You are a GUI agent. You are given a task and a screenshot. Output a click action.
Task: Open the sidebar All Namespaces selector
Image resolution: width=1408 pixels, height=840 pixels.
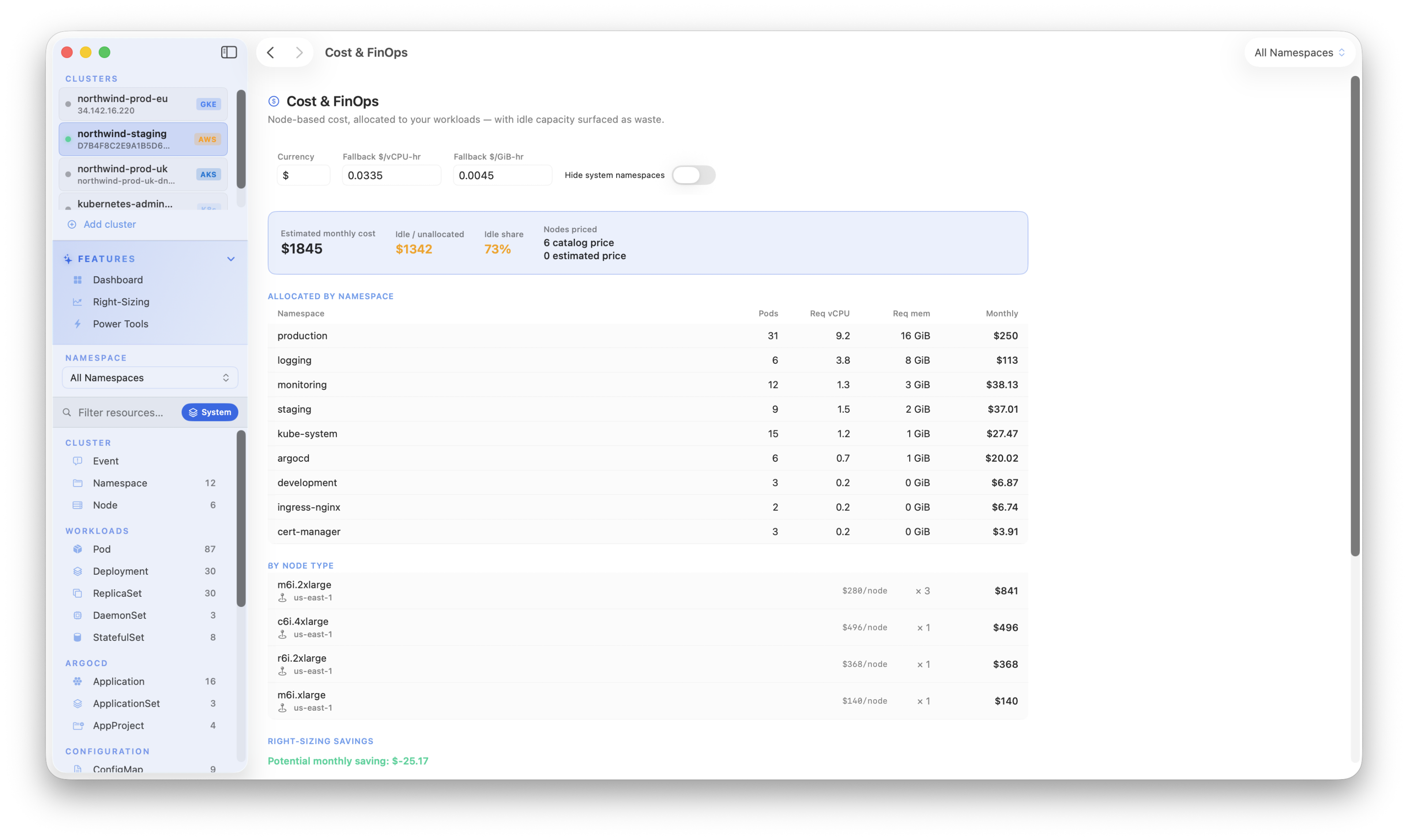click(x=149, y=377)
